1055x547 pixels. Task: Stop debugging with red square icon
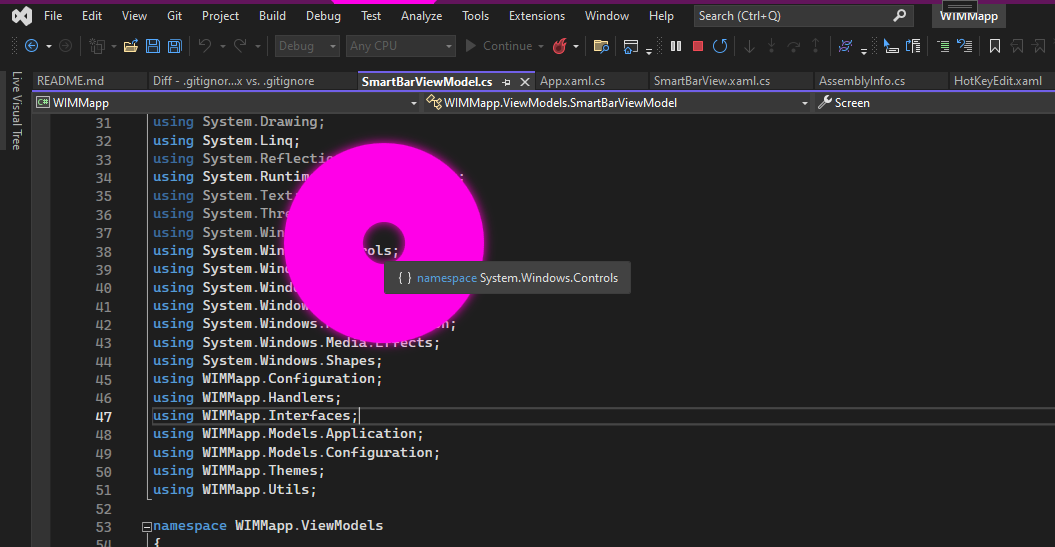coord(698,46)
